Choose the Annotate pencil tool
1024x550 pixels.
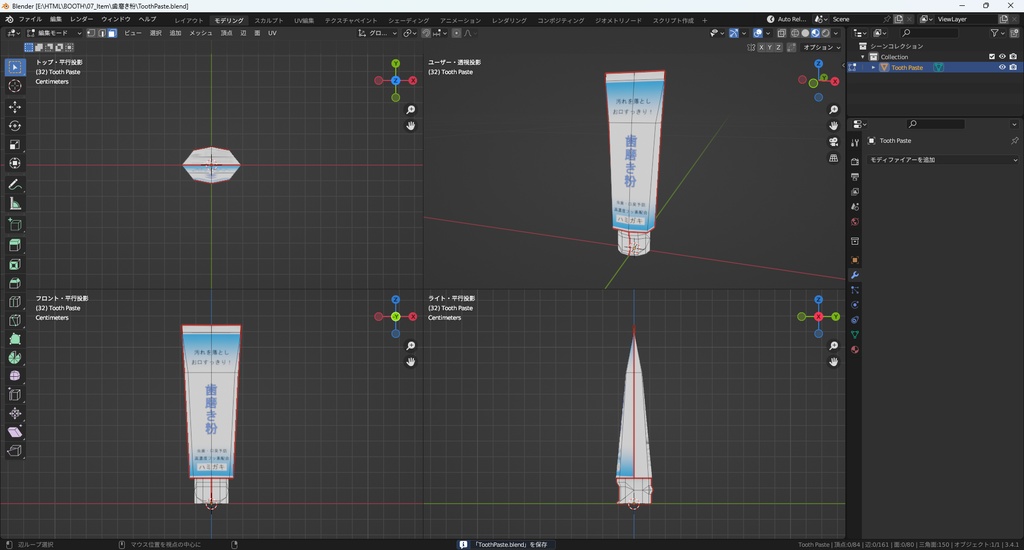pos(15,185)
